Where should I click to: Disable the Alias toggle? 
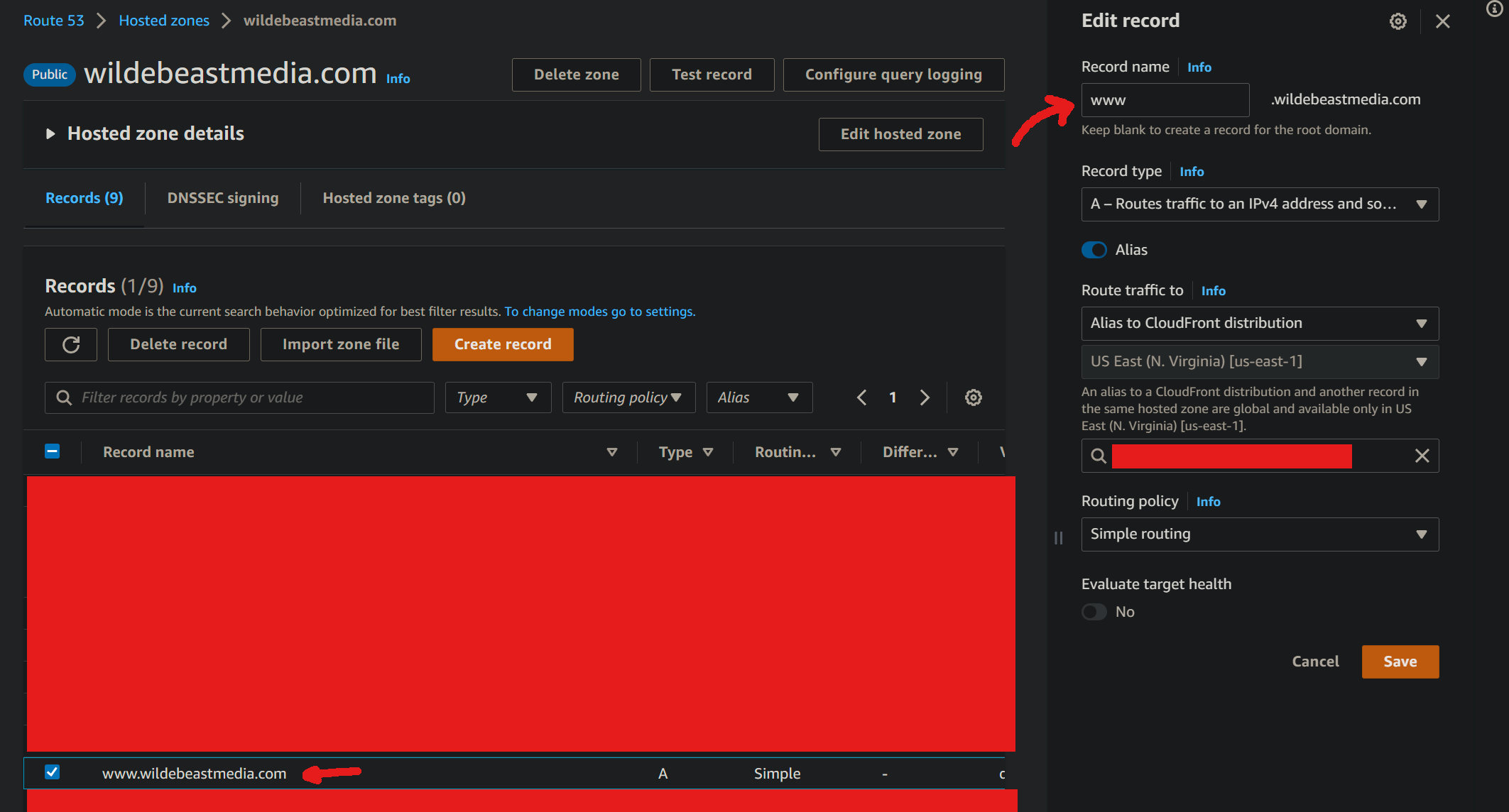click(1094, 250)
